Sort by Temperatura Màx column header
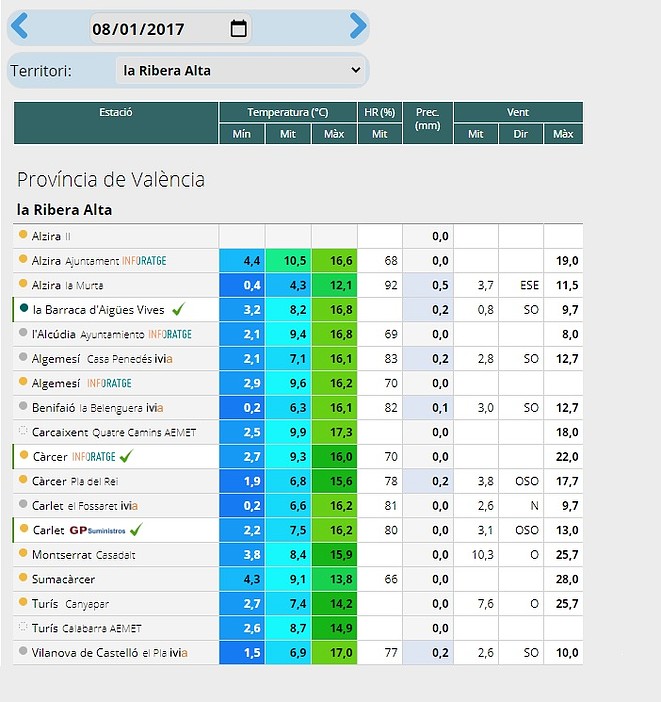This screenshot has height=702, width=661. tap(334, 134)
